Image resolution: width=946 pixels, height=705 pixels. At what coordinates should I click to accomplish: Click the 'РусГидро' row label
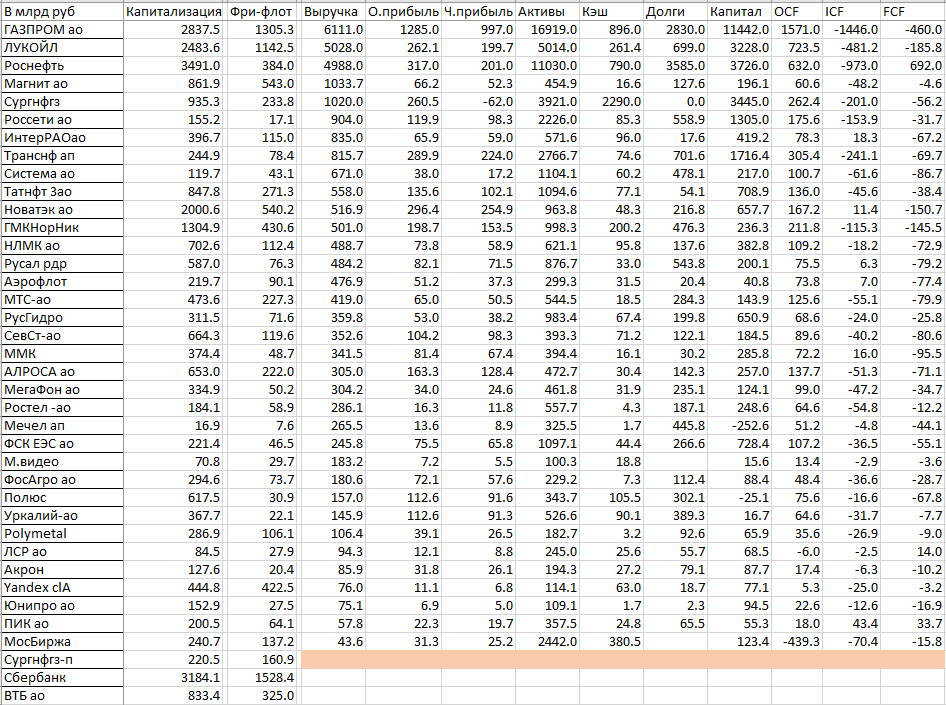coord(62,318)
